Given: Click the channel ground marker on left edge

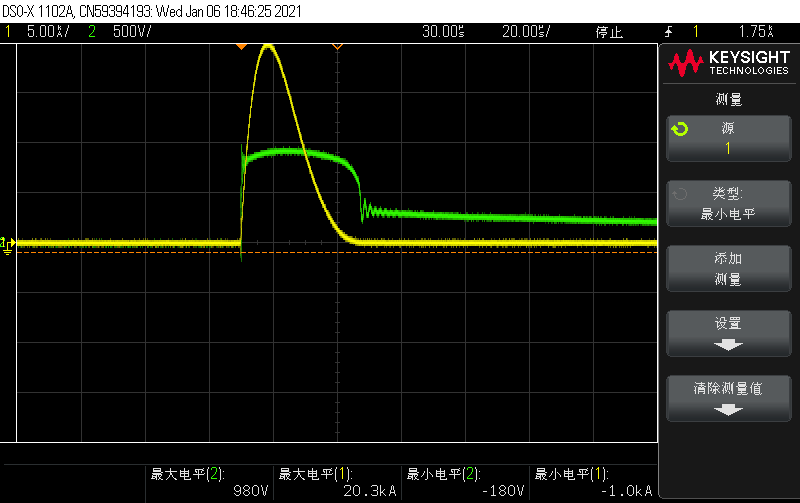Looking at the screenshot, I should coord(6,244).
